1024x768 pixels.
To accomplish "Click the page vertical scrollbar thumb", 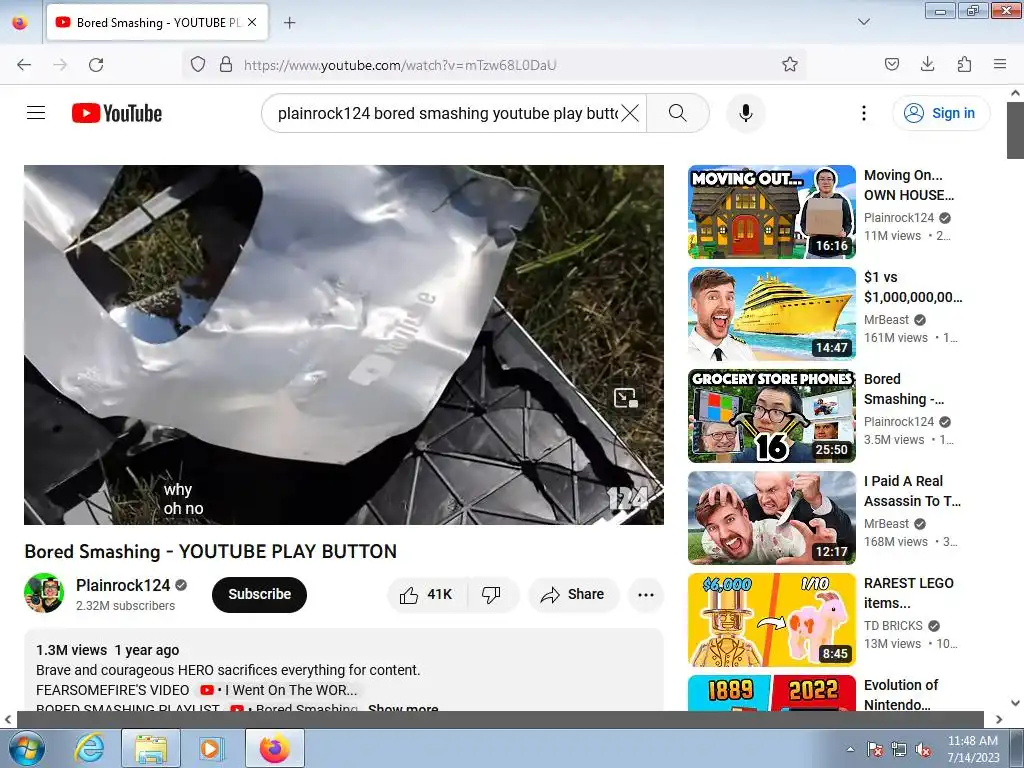I will point(1015,129).
